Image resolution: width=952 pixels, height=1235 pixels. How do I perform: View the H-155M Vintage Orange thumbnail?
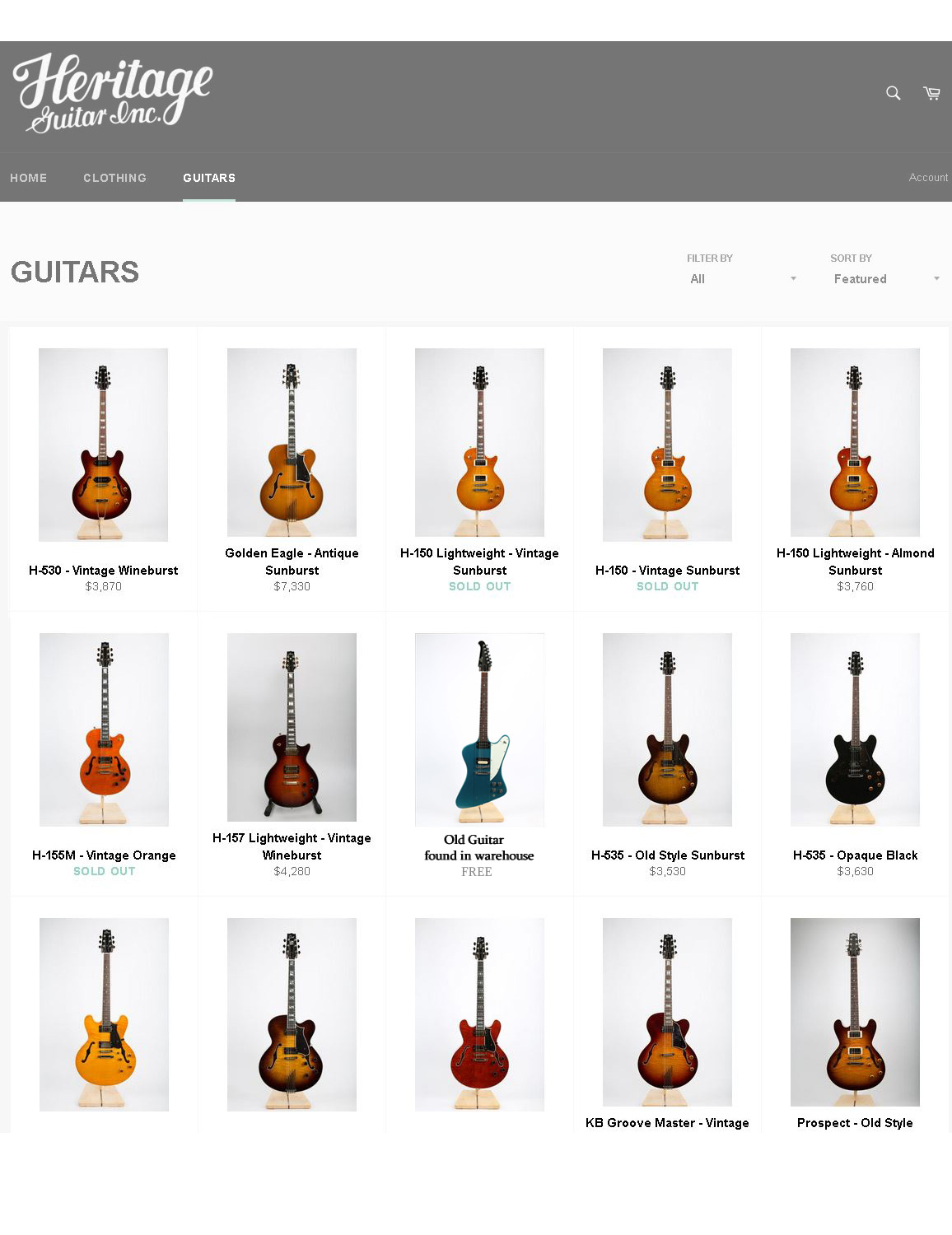tap(104, 729)
